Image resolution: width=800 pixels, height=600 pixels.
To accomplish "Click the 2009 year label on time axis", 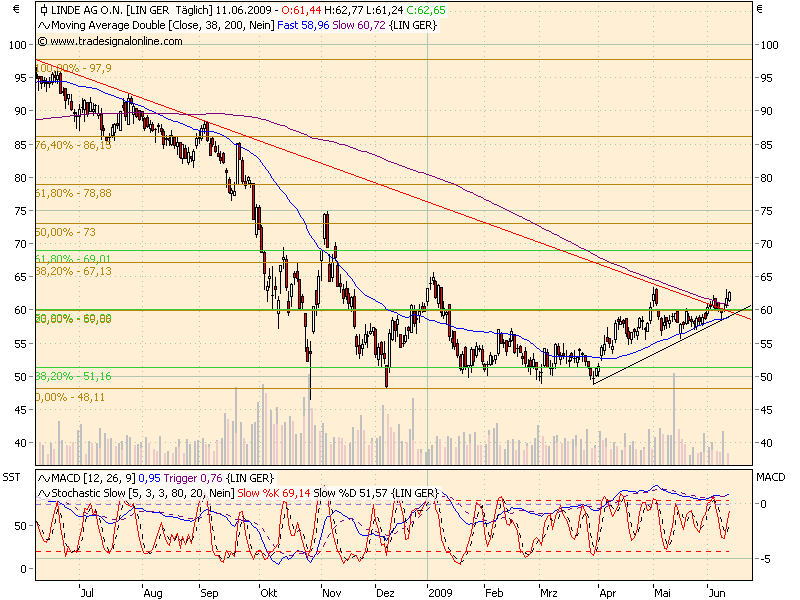I will (x=440, y=593).
